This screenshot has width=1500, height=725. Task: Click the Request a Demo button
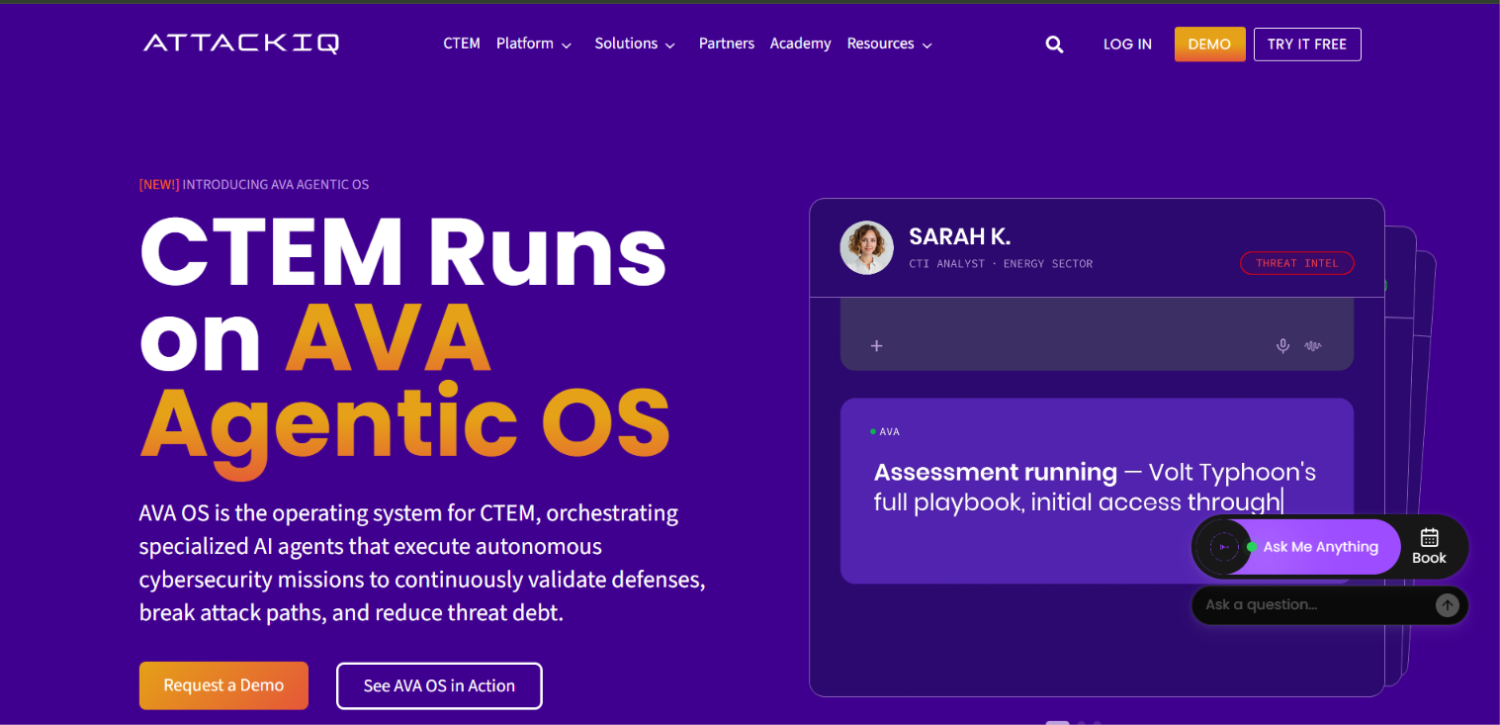[x=224, y=685]
